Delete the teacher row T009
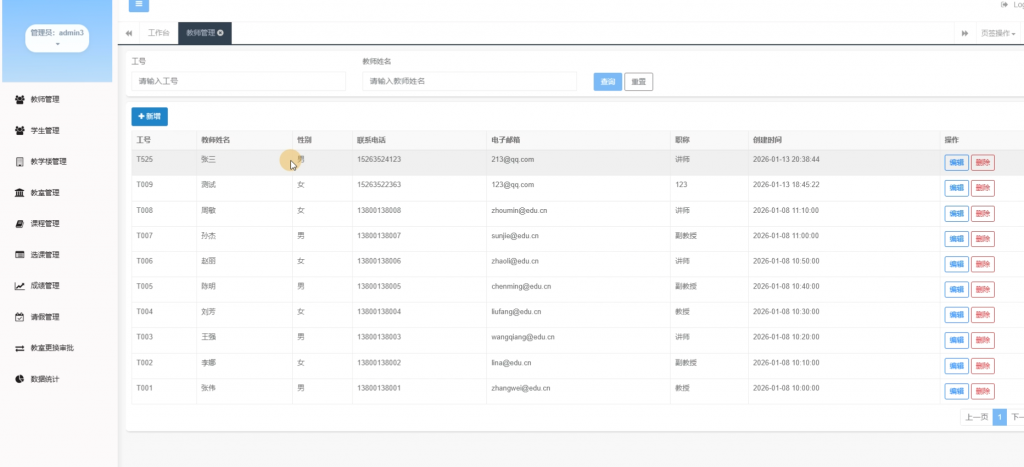 point(983,188)
